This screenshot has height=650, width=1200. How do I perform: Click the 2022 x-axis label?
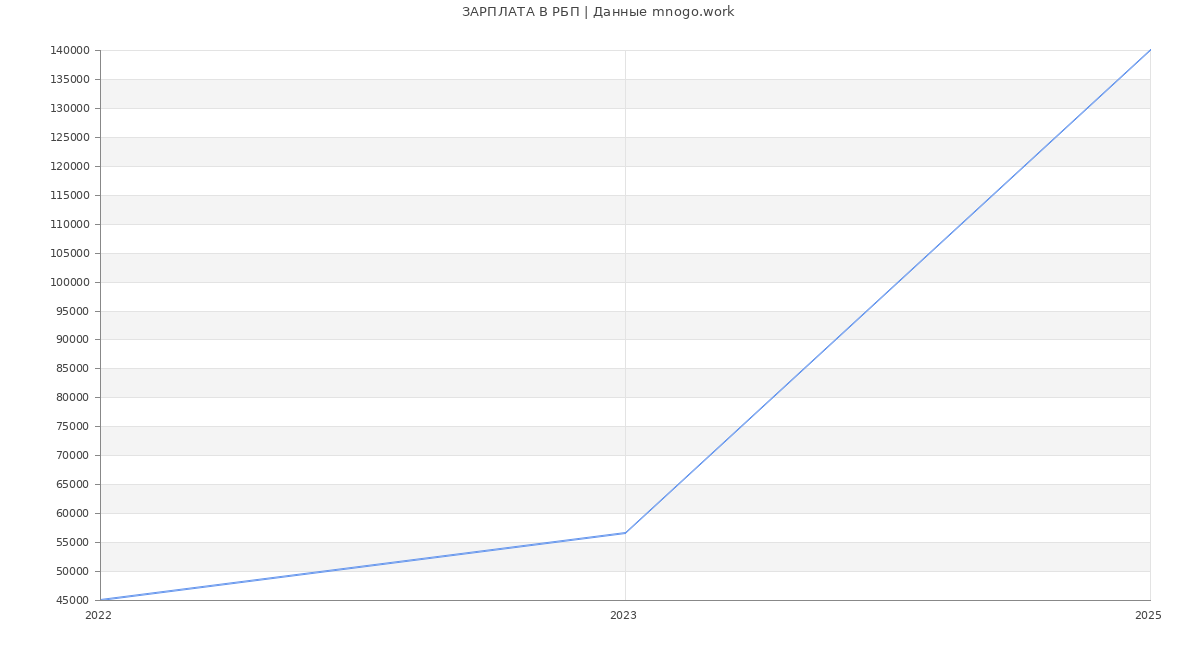(99, 616)
